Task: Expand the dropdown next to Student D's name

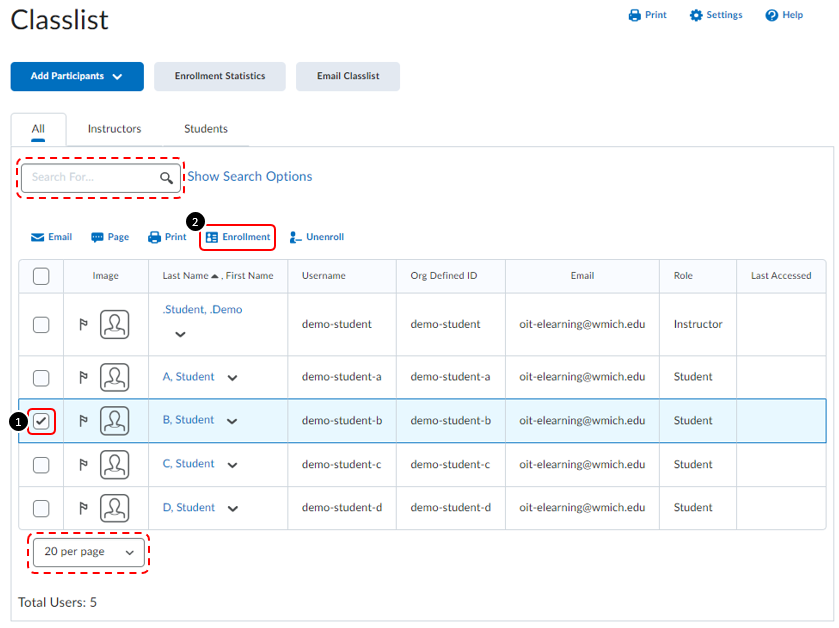Action: (231, 508)
